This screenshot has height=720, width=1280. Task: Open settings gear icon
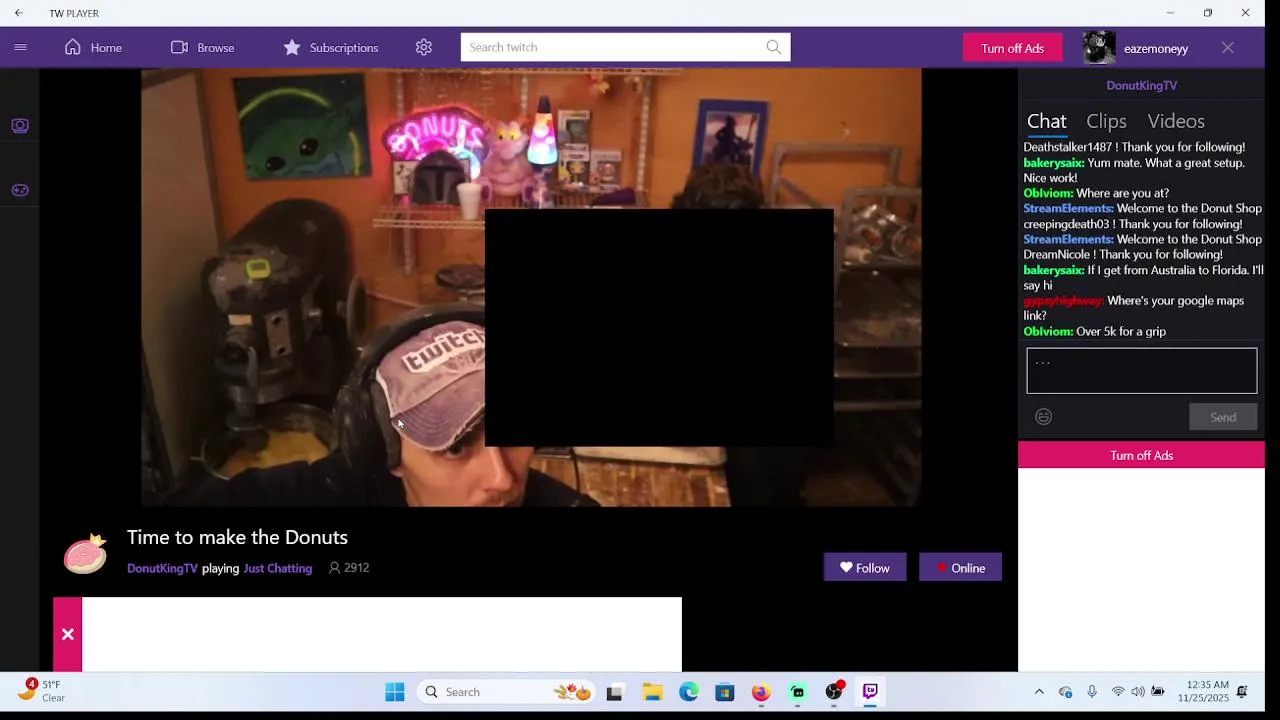pyautogui.click(x=424, y=47)
